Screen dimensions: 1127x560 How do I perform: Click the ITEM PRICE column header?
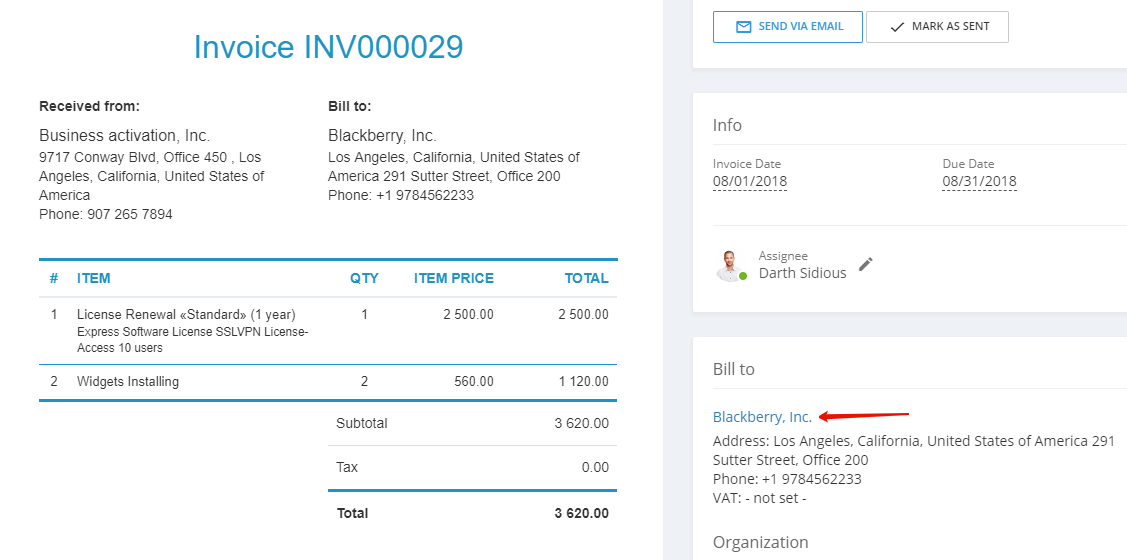[x=454, y=278]
